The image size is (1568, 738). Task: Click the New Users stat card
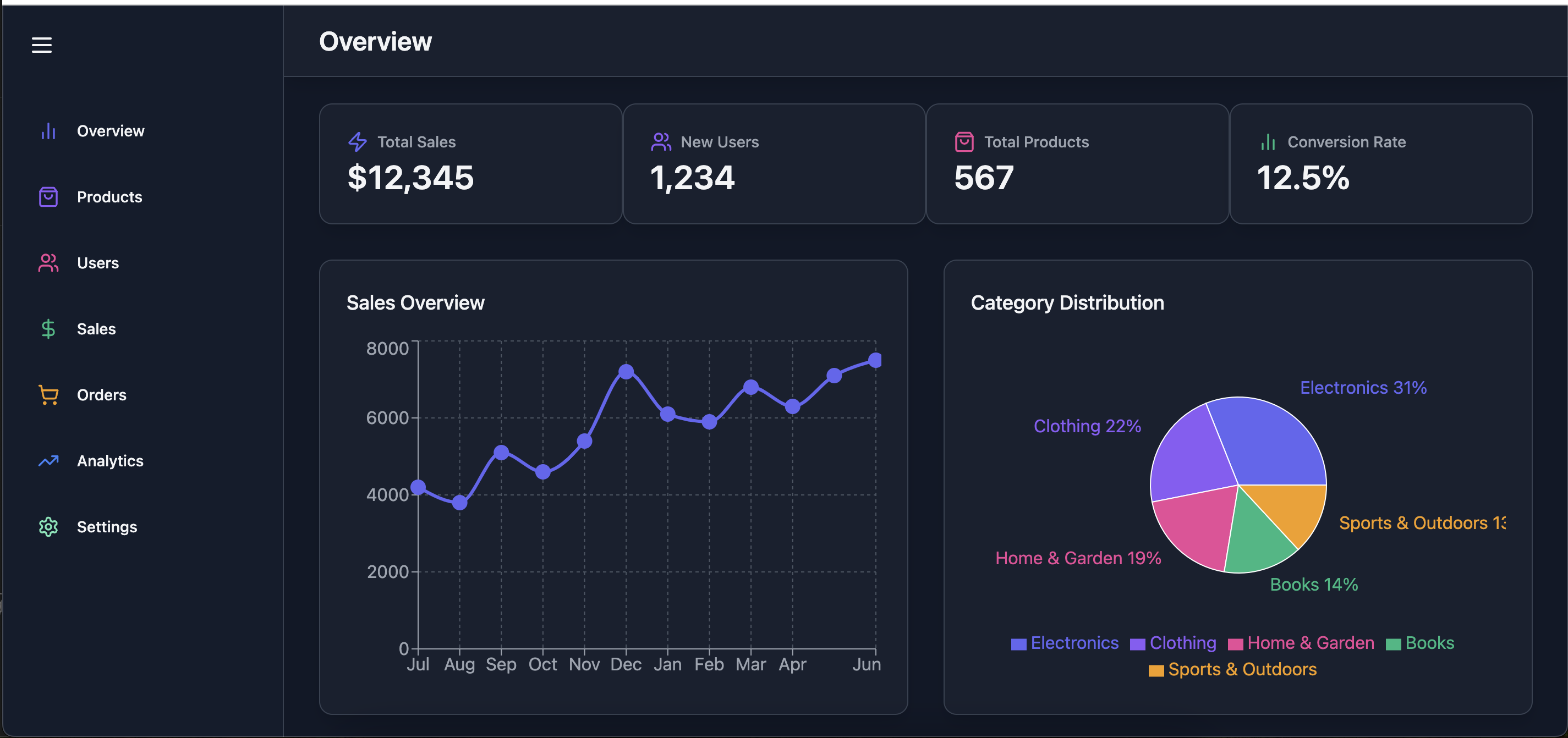click(774, 164)
